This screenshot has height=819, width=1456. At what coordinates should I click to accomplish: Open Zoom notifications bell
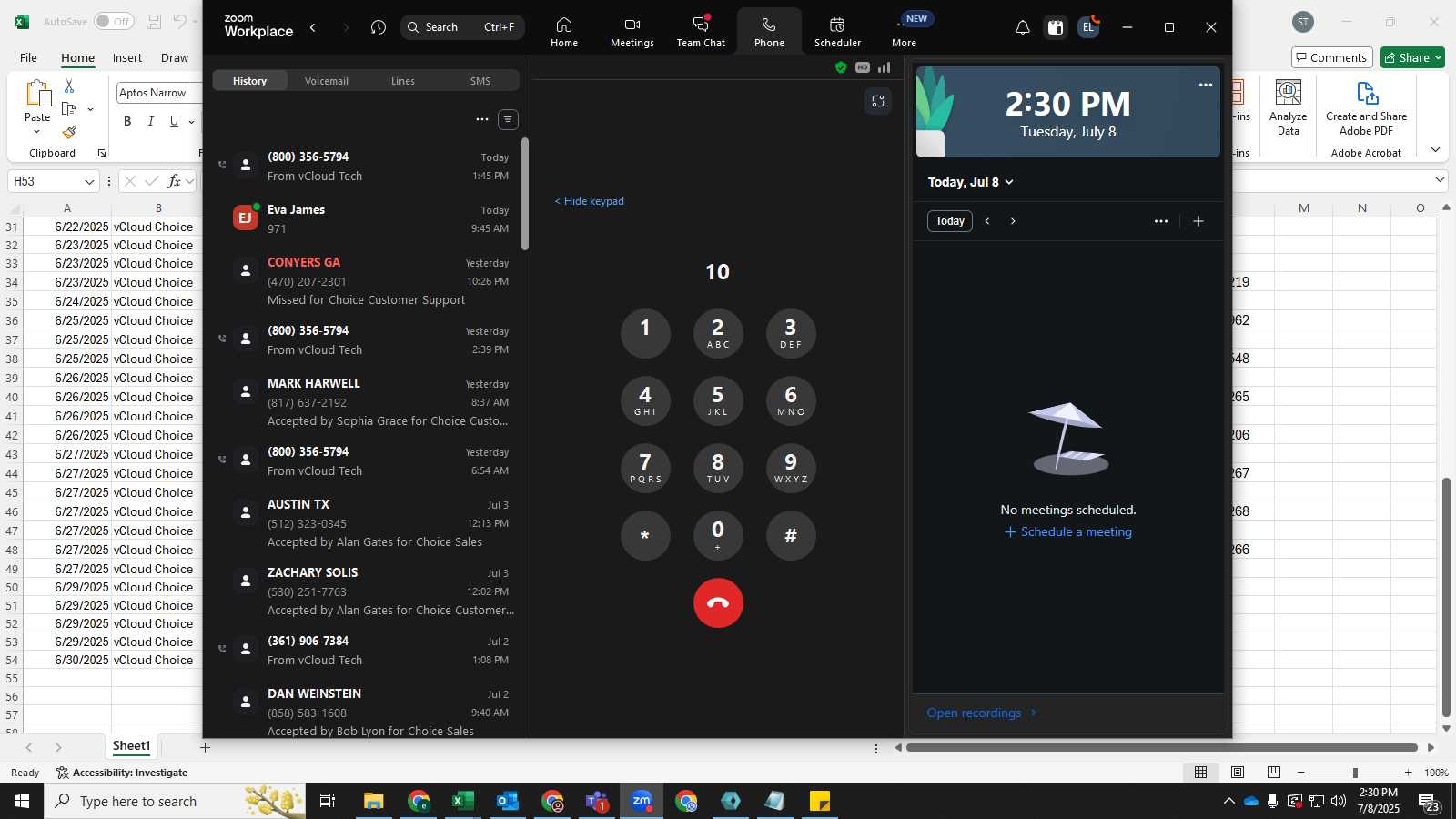(x=1023, y=27)
